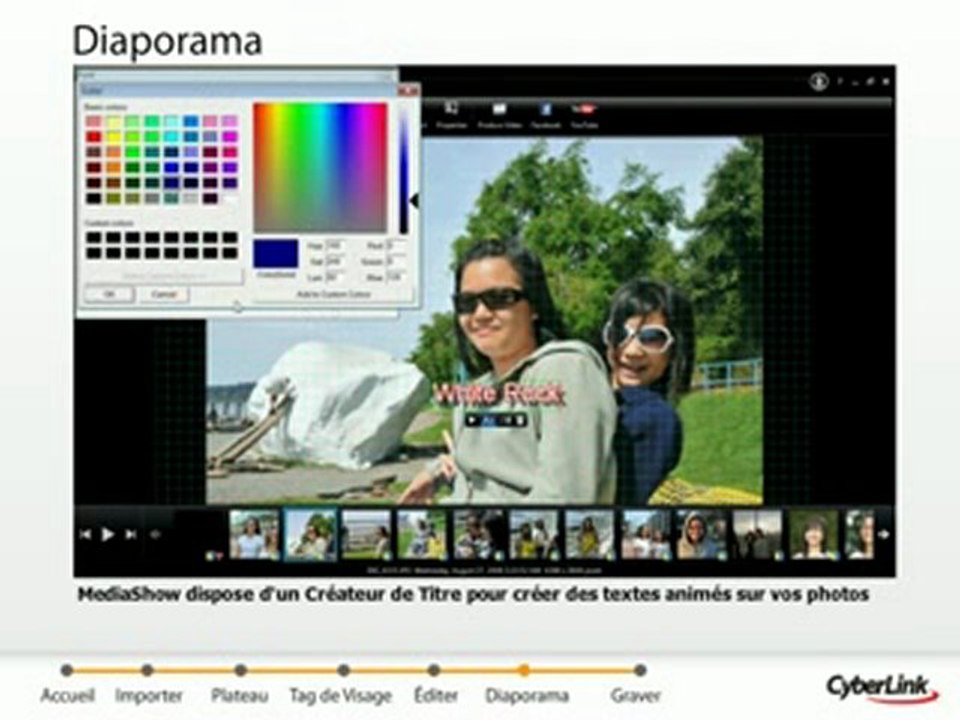Open help with the question mark icon

pos(840,81)
